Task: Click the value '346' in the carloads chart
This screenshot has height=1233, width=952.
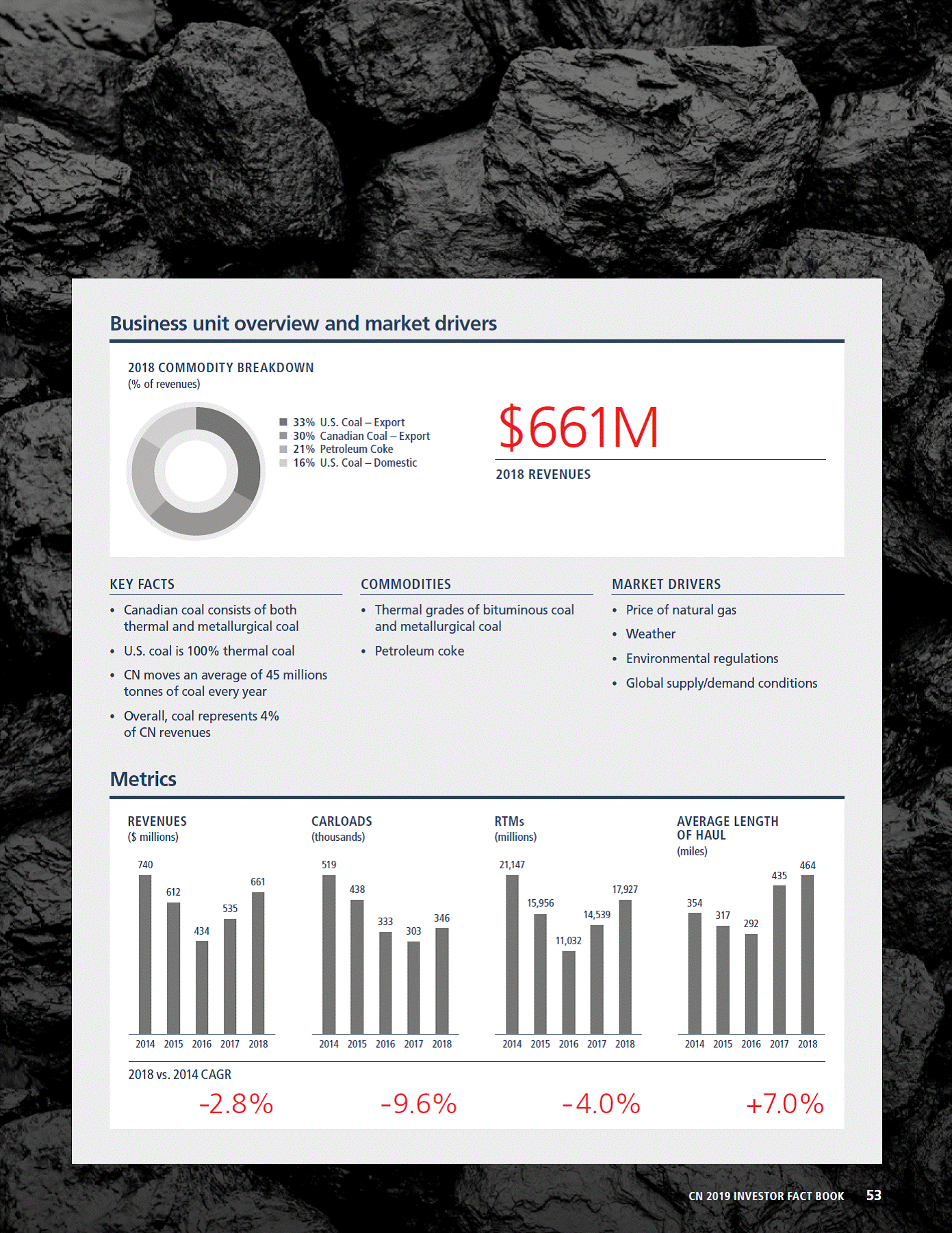Action: (442, 918)
